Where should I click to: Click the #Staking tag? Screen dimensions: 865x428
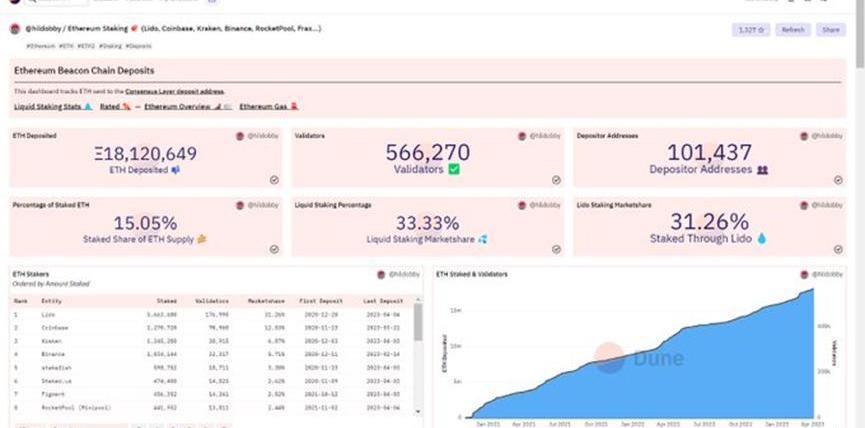tap(110, 46)
